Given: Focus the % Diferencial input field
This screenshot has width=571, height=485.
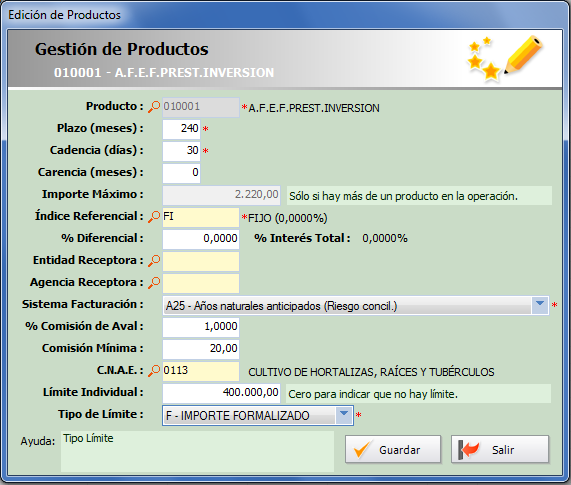Looking at the screenshot, I should (x=201, y=239).
